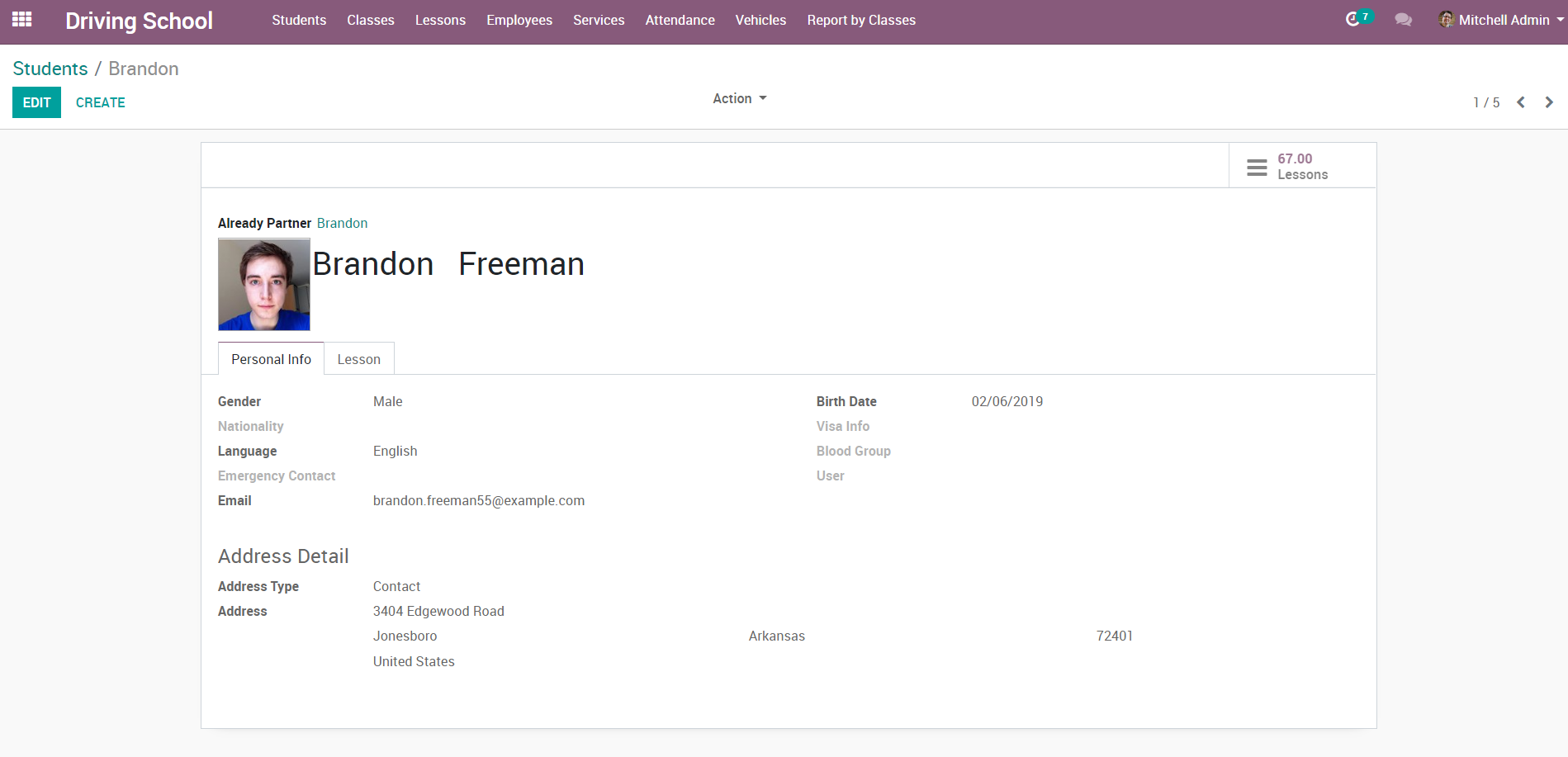
Task: Click the 1 / 5 pager counter
Action: pyautogui.click(x=1486, y=102)
